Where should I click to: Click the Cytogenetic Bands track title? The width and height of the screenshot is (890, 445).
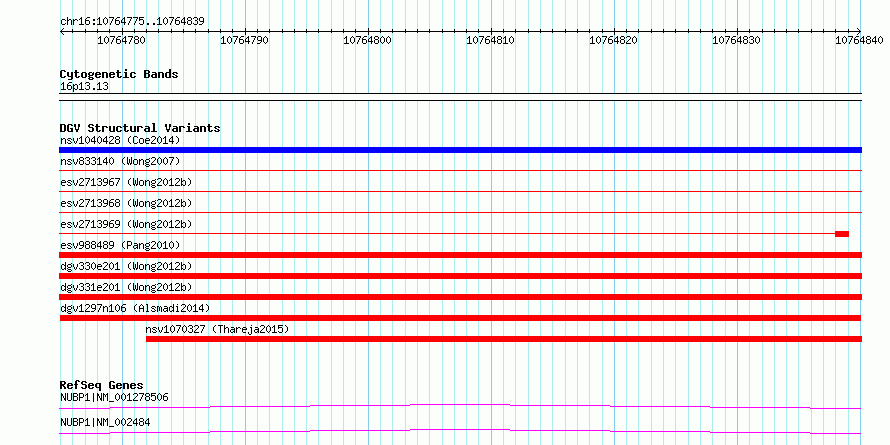click(119, 74)
